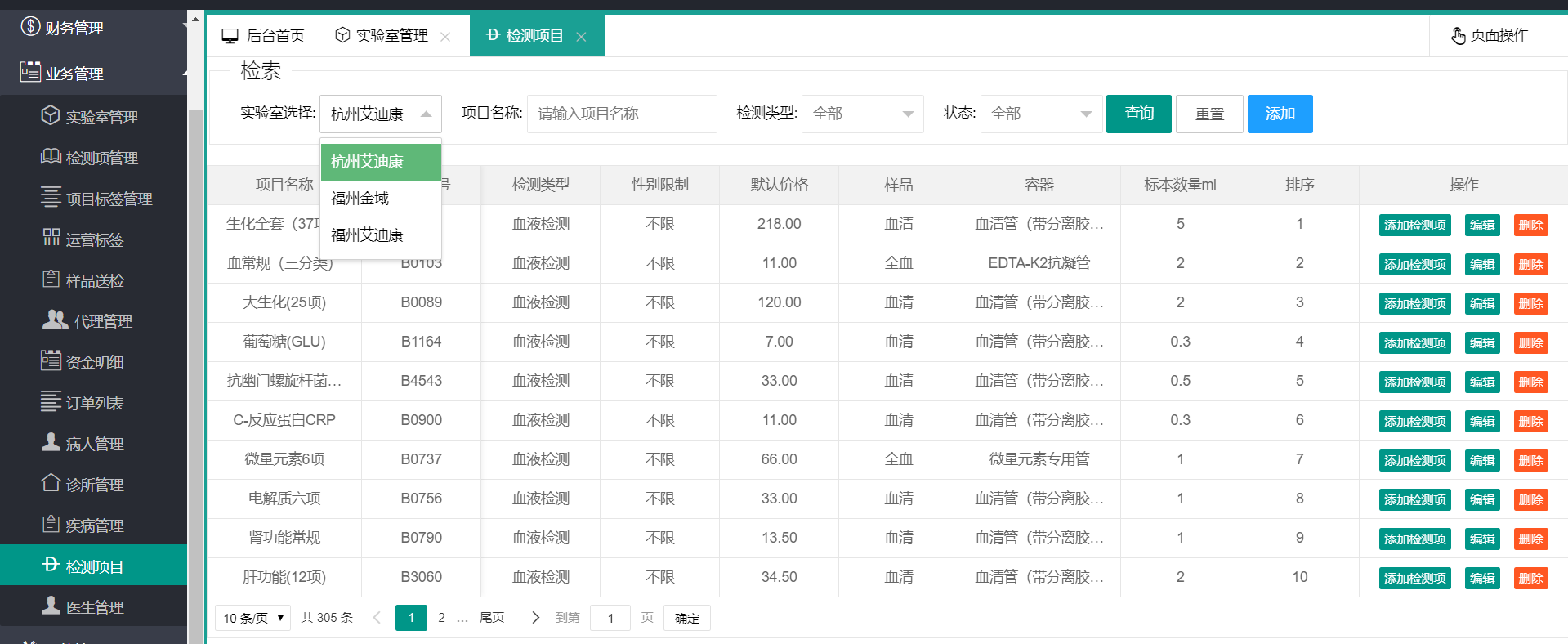This screenshot has width=1568, height=644.
Task: Open the 检测类型 dropdown
Action: point(863,114)
